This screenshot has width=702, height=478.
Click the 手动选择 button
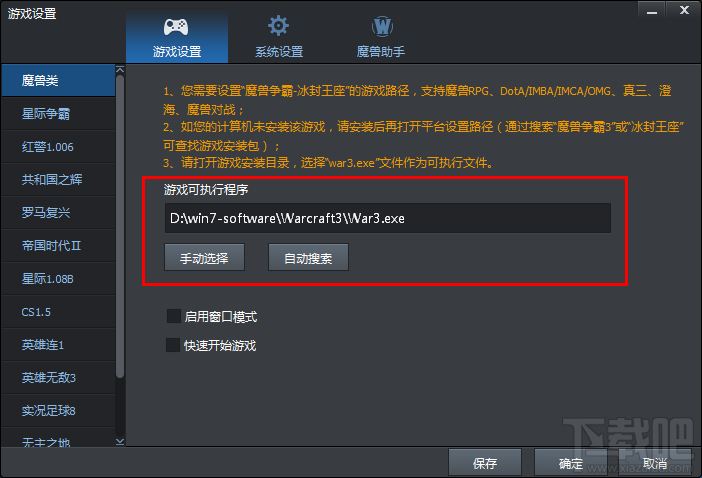204,257
